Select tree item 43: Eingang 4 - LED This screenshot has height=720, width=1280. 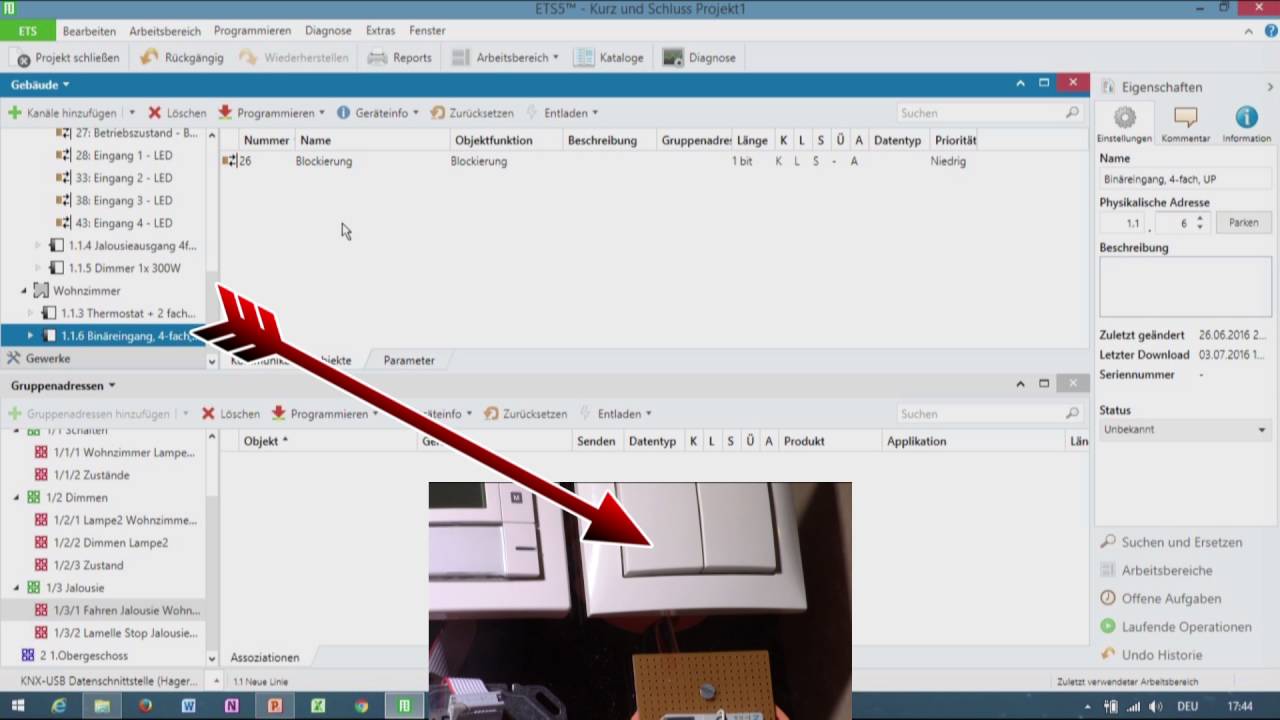point(114,223)
